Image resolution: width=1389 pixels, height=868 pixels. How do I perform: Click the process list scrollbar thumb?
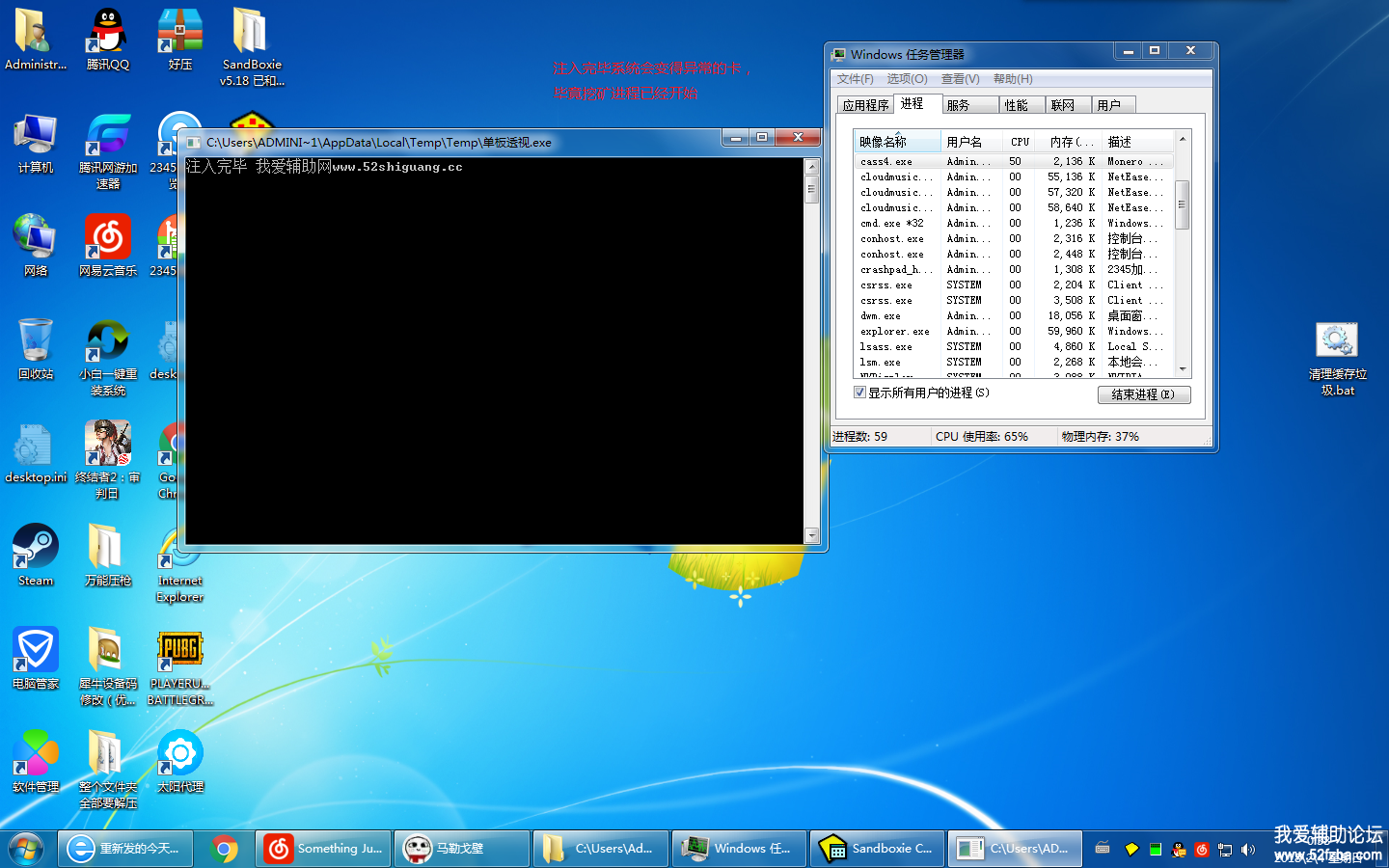(x=1182, y=204)
